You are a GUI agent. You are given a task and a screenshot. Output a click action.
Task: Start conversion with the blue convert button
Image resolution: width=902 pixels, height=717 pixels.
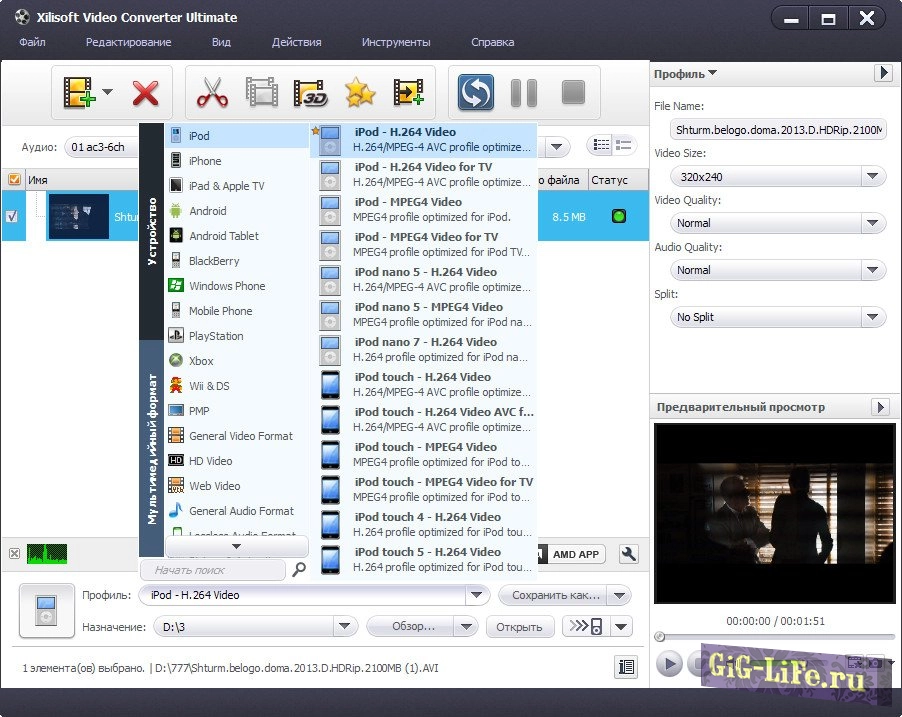coord(476,94)
